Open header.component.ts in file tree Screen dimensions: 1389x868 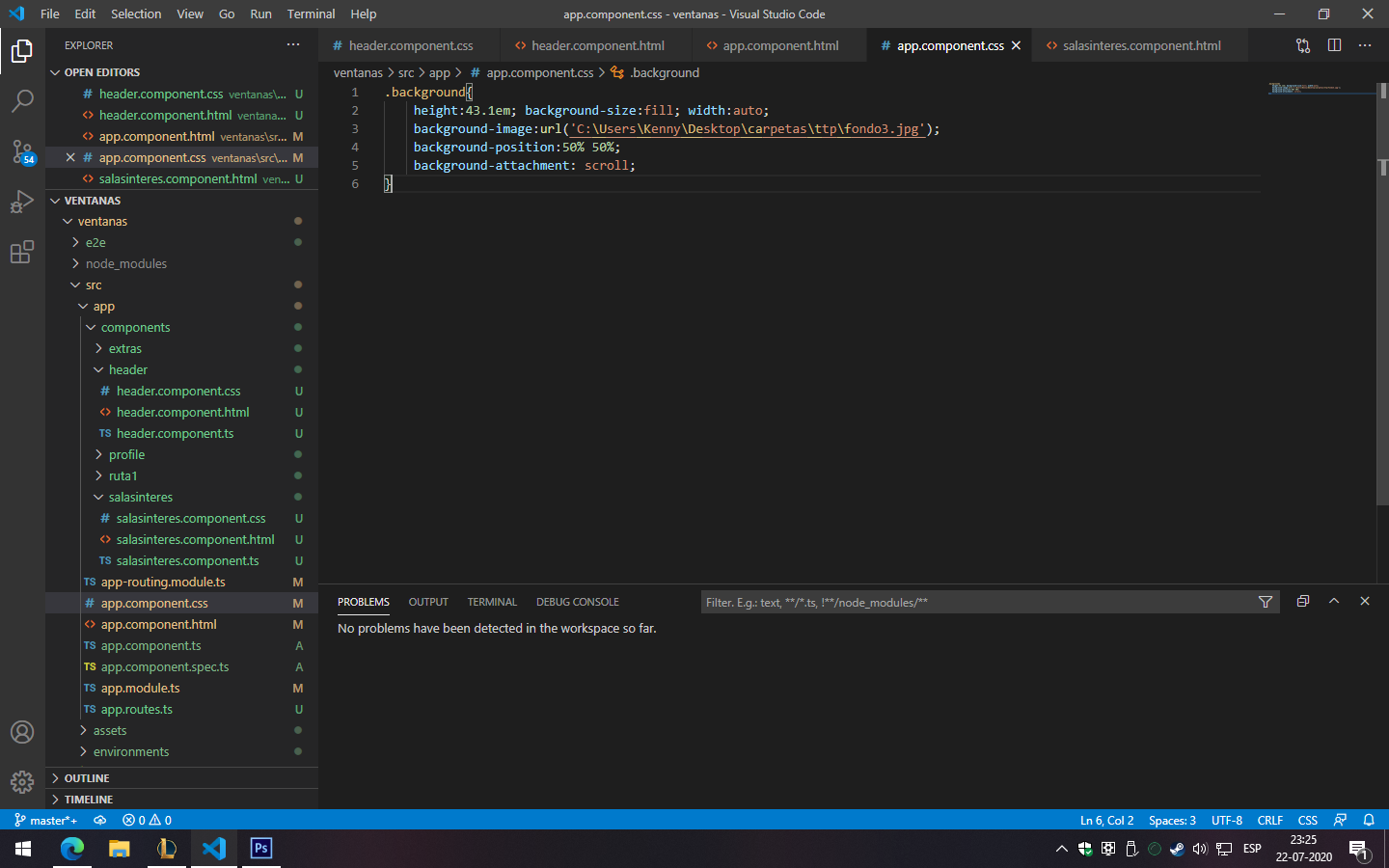click(x=175, y=433)
